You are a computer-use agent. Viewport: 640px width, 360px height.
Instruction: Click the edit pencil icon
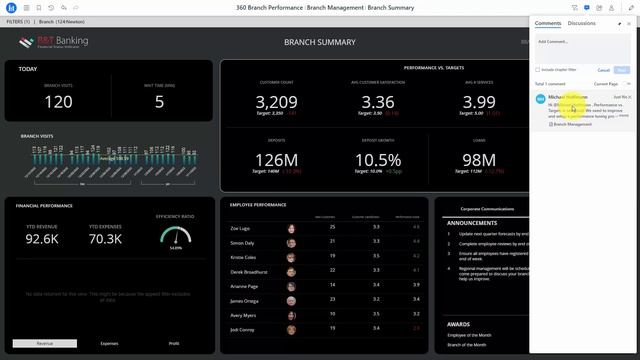pos(631,8)
